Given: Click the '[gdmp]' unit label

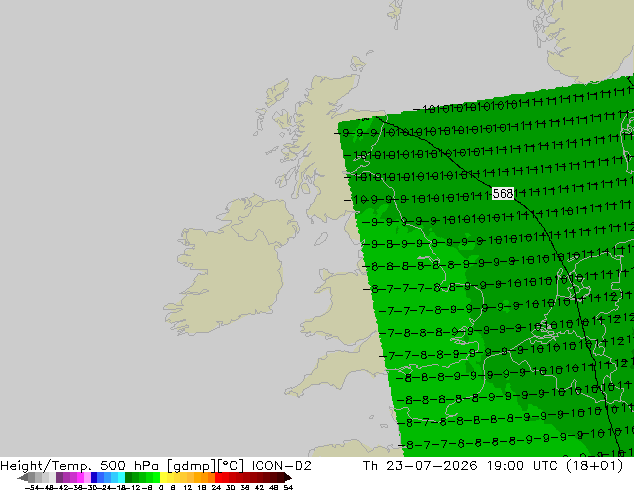Looking at the screenshot, I should [192, 466].
